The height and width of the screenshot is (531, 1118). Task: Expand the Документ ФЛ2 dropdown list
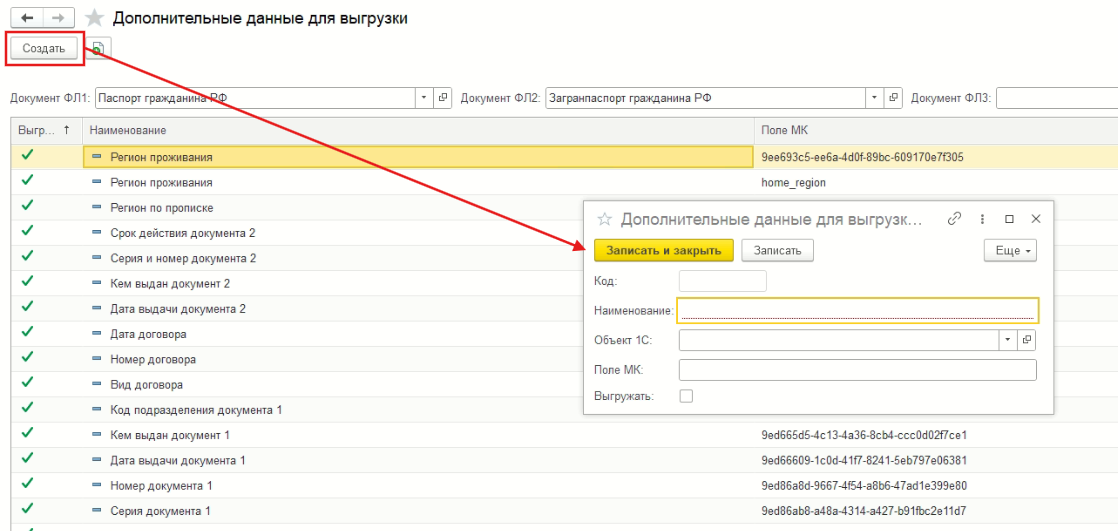(875, 98)
